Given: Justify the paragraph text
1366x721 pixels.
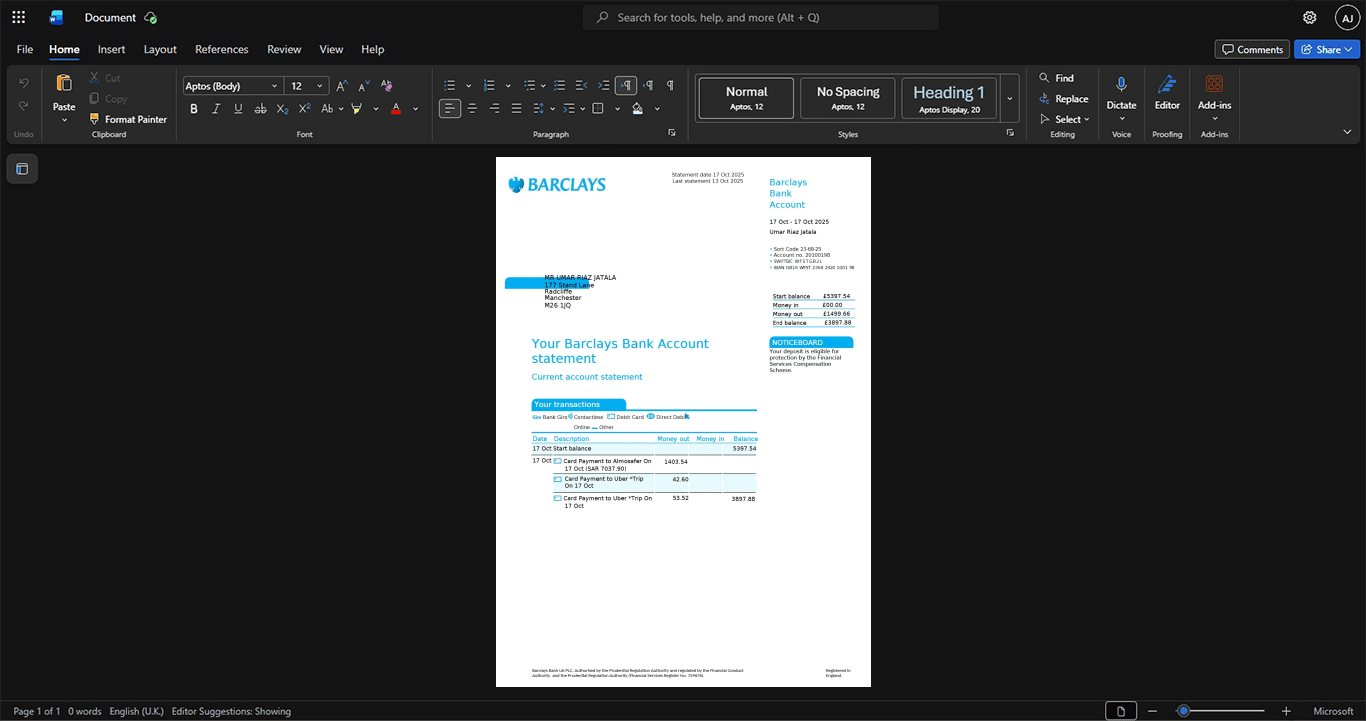Looking at the screenshot, I should (516, 108).
